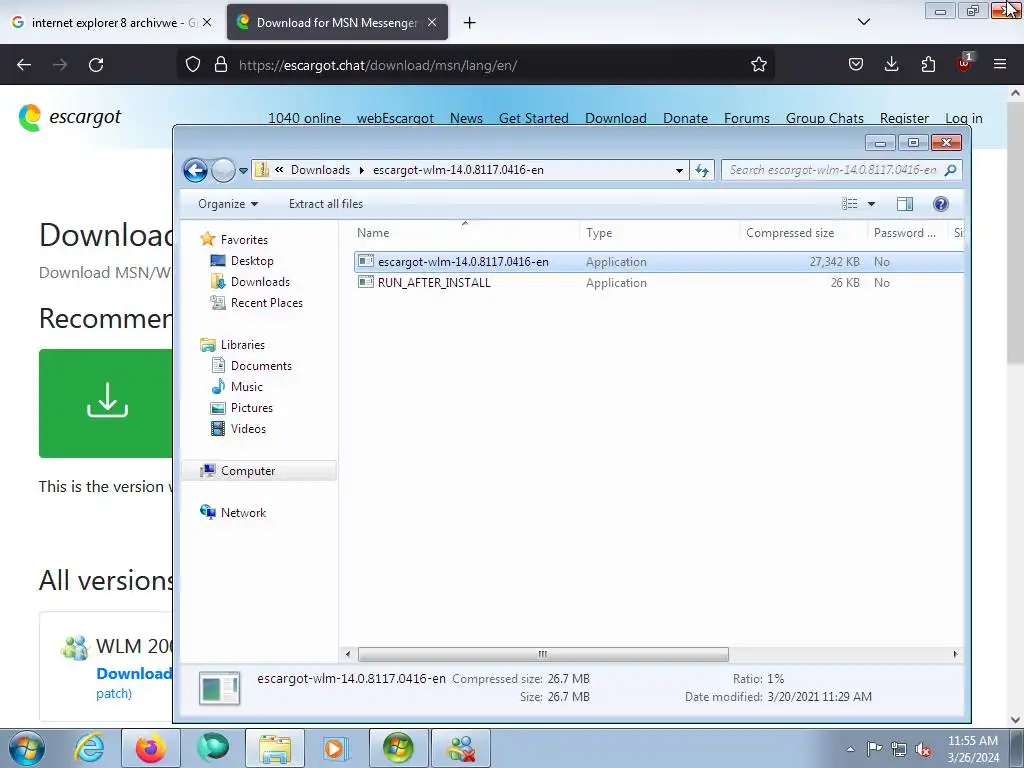Click Explorer back arrow button
Viewport: 1024px width, 768px height.
[x=195, y=170]
